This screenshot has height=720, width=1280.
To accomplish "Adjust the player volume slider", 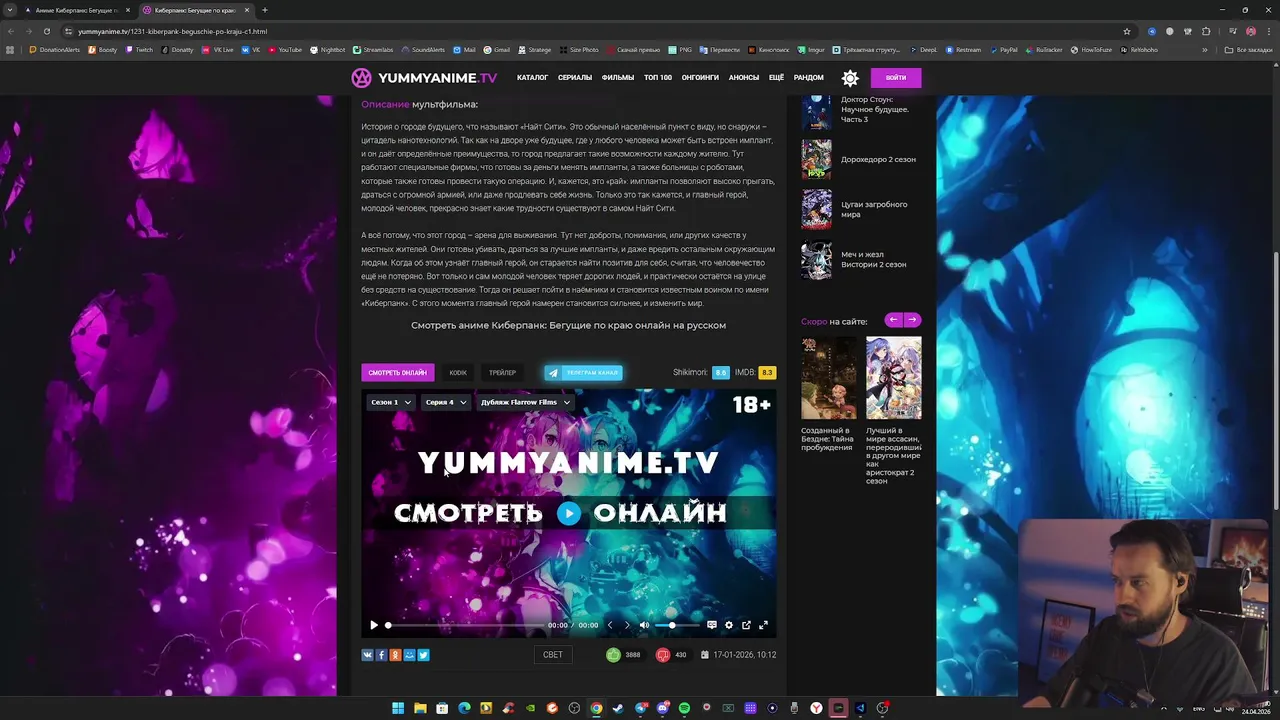I will 677,625.
